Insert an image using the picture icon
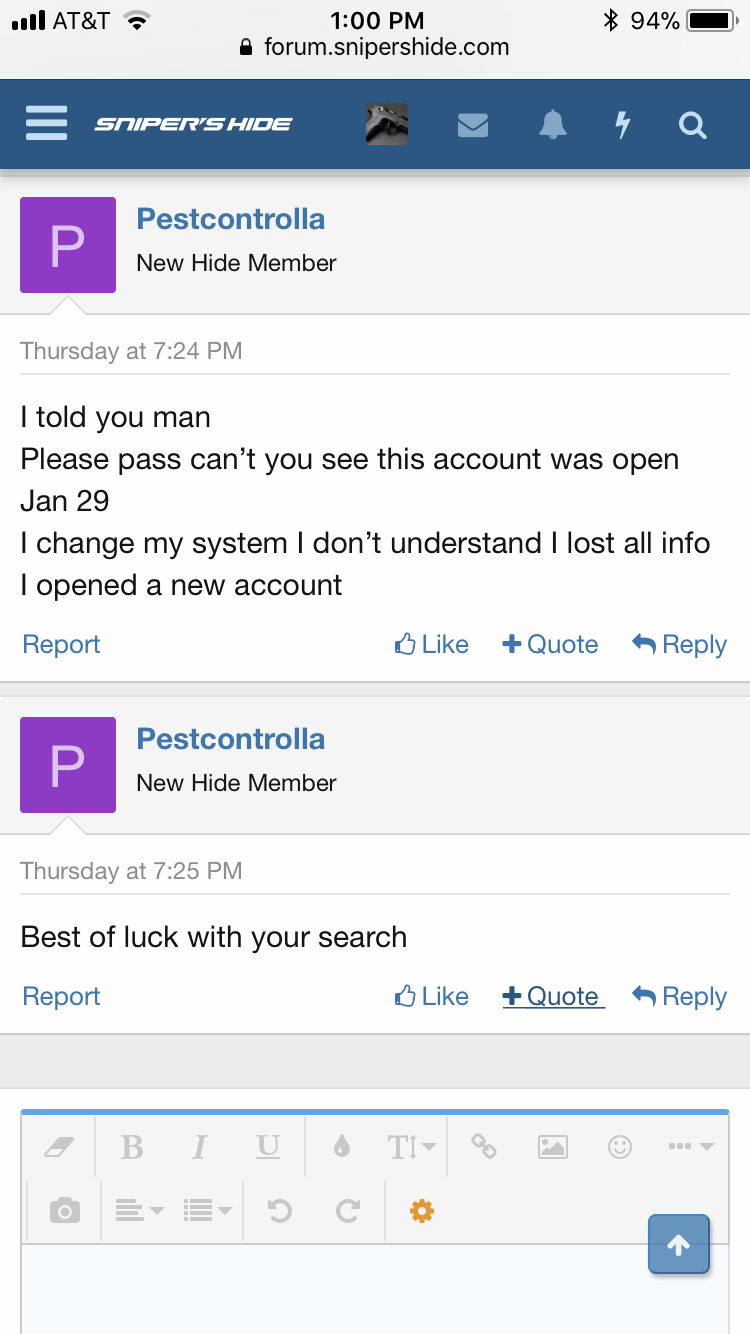Image resolution: width=750 pixels, height=1334 pixels. coord(553,1147)
